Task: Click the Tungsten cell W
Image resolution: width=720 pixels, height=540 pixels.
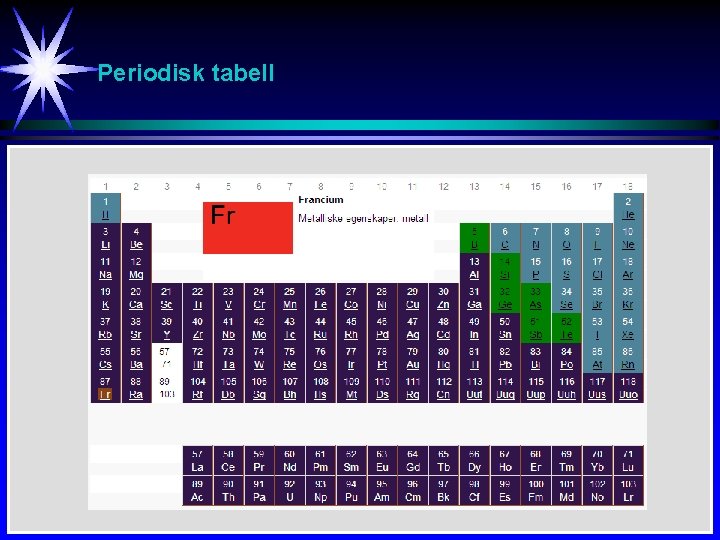Action: (259, 358)
